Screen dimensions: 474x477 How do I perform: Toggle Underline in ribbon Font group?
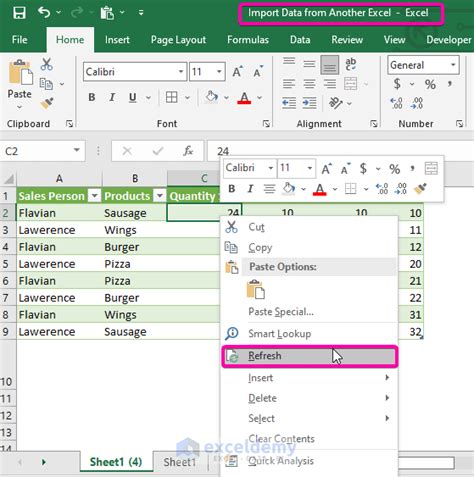pos(132,97)
